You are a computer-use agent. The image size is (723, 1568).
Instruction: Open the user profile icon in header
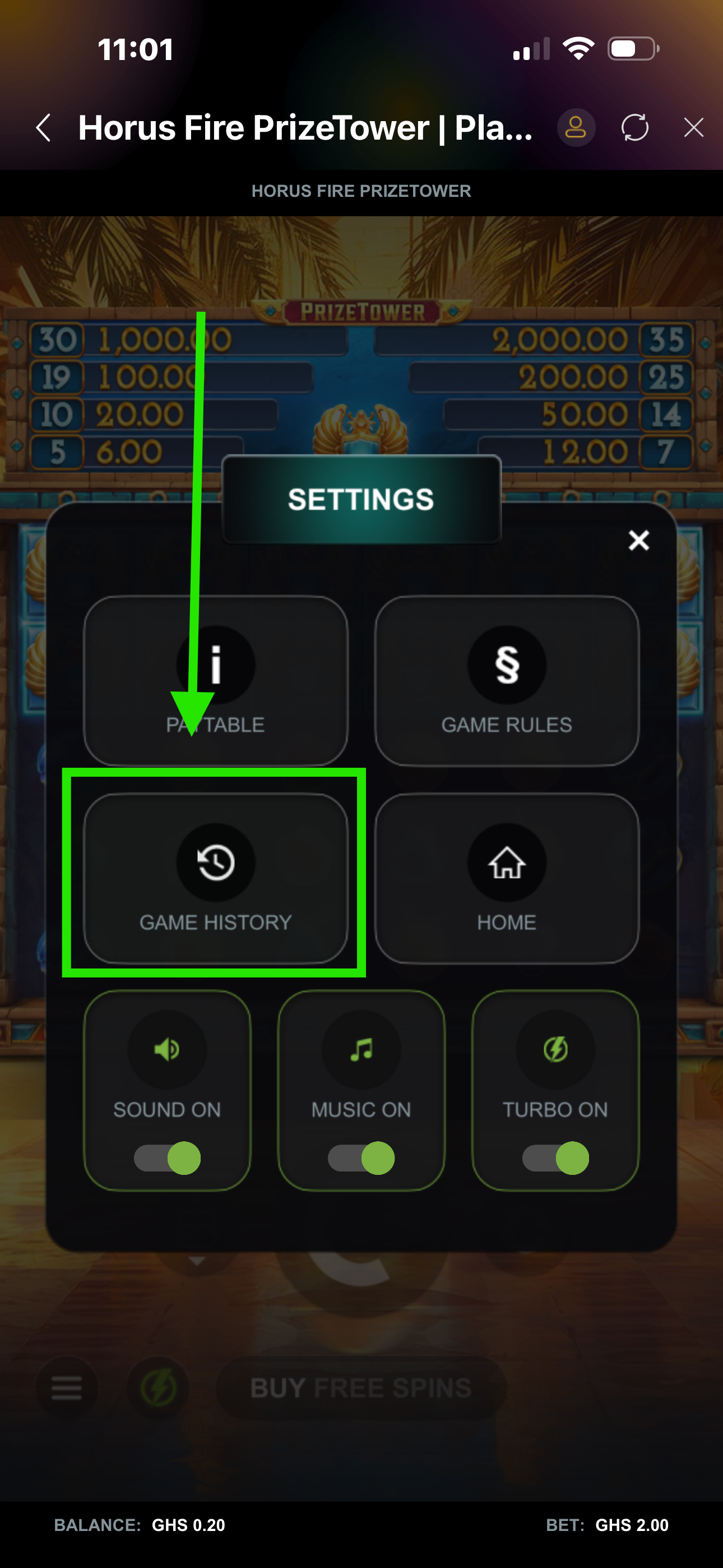[x=576, y=128]
